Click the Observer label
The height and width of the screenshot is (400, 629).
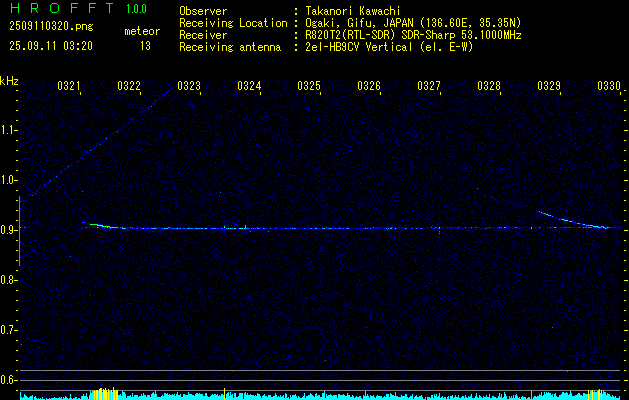click(x=203, y=11)
